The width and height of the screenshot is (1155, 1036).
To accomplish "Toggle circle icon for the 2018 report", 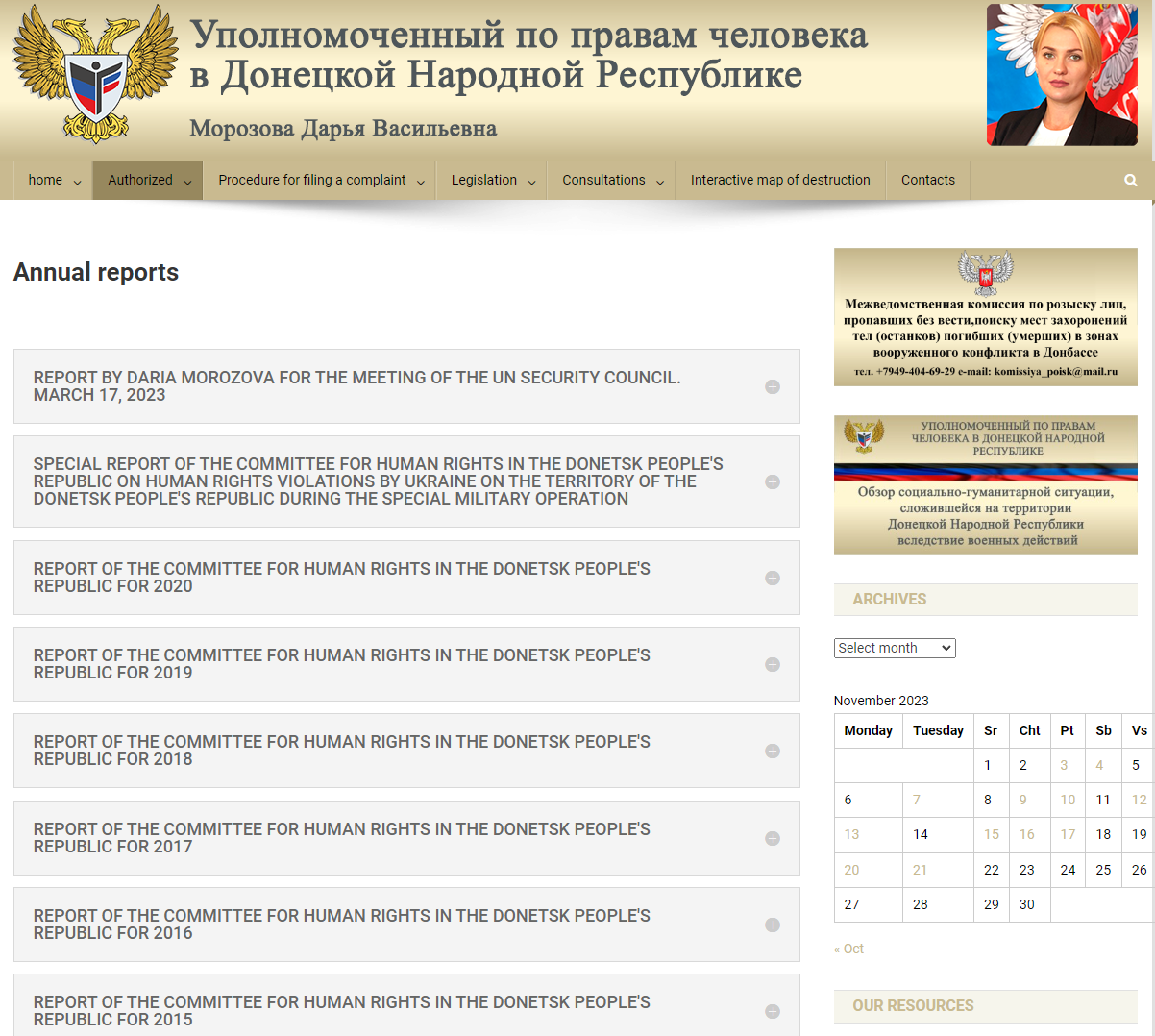I will coord(772,751).
